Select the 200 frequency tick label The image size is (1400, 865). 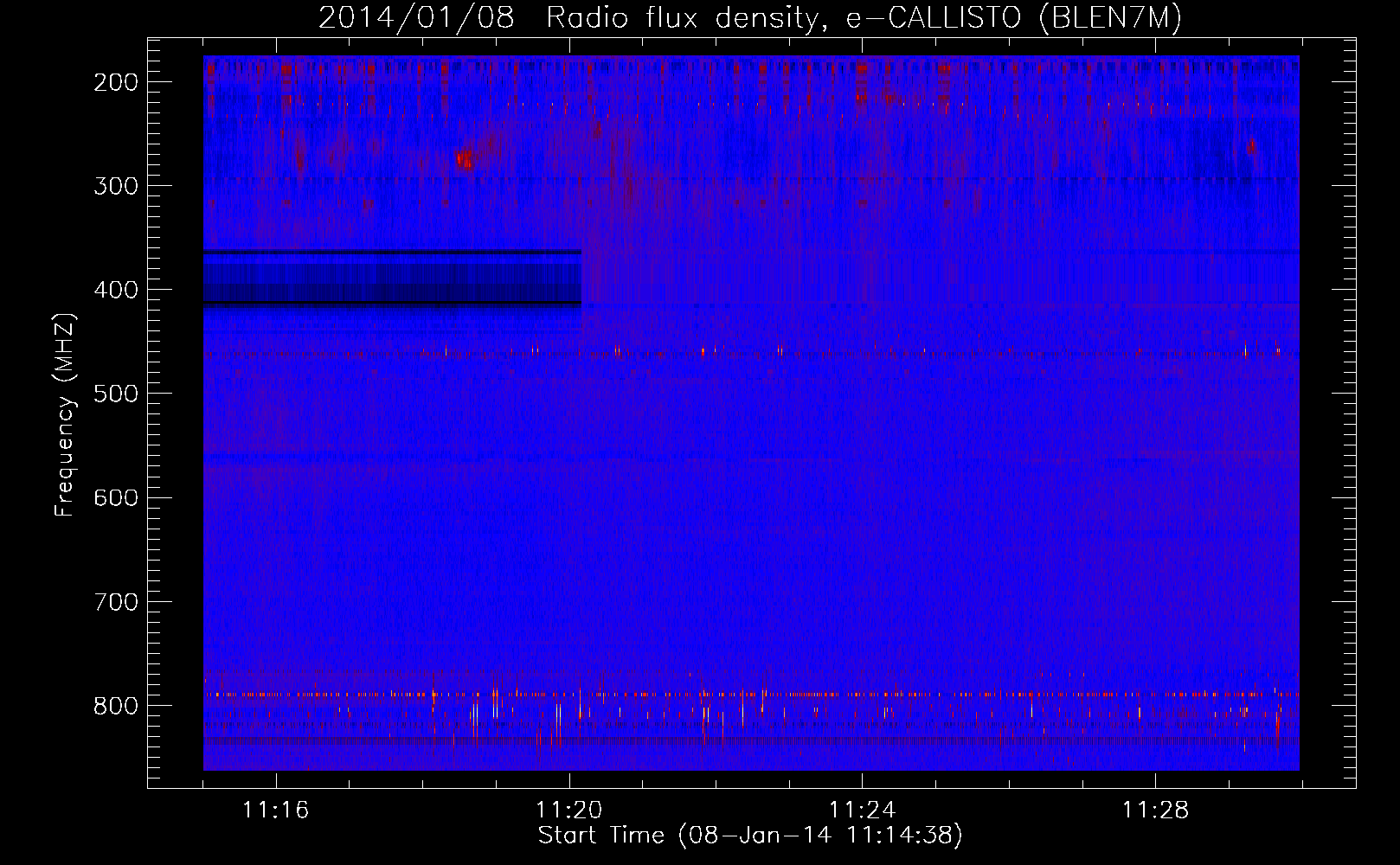[x=115, y=82]
